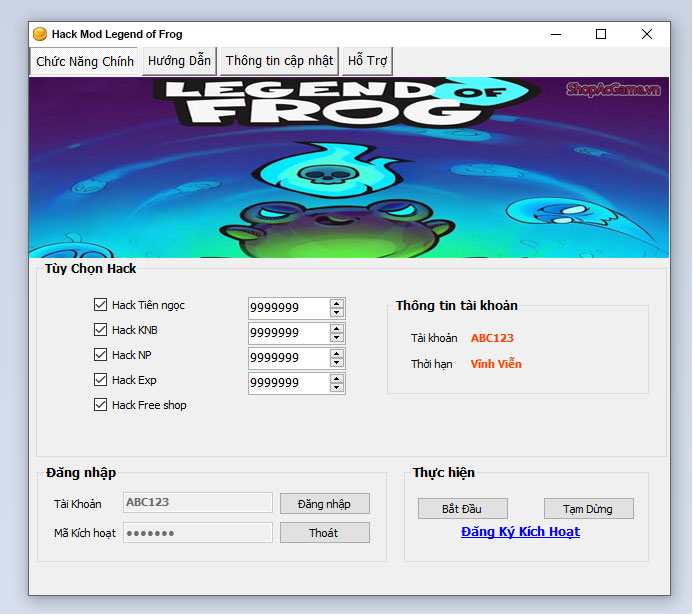Click the ABC123 account name text
The image size is (693, 616).
click(x=492, y=338)
